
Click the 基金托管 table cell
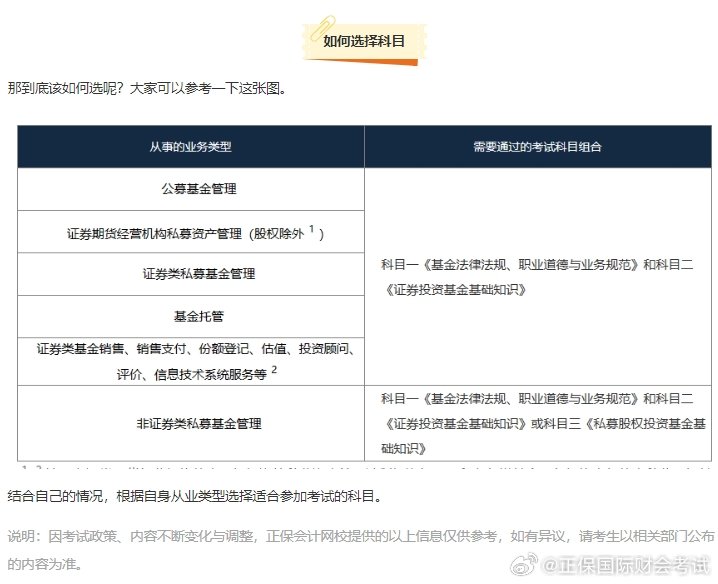(x=191, y=317)
